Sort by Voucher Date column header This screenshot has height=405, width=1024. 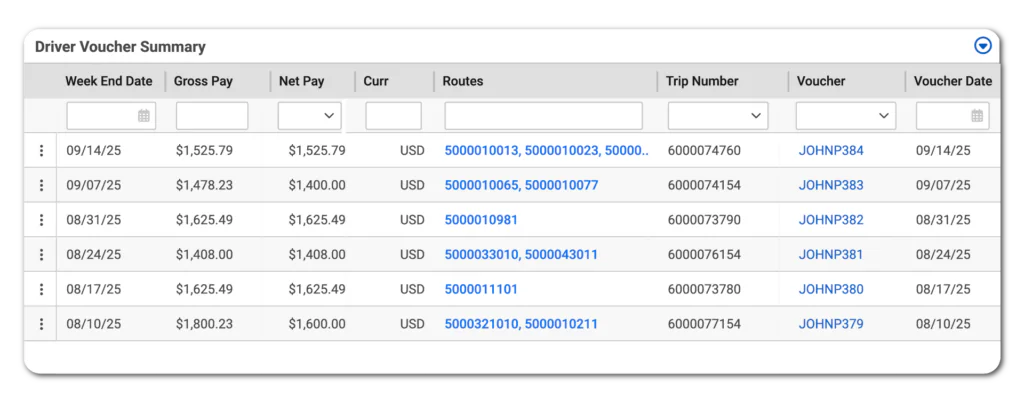953,82
